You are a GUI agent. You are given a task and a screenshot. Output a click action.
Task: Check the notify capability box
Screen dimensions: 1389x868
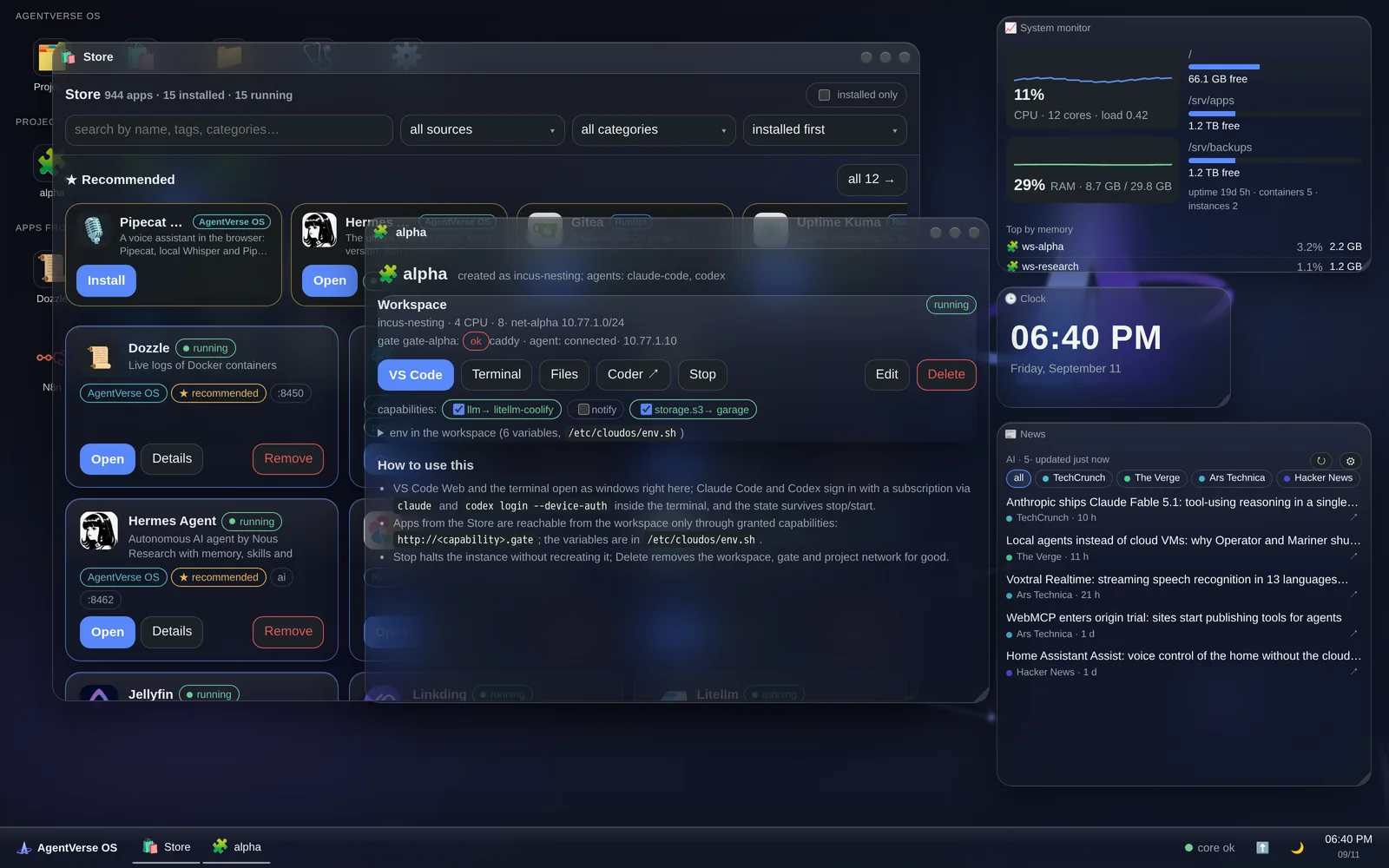coord(583,410)
